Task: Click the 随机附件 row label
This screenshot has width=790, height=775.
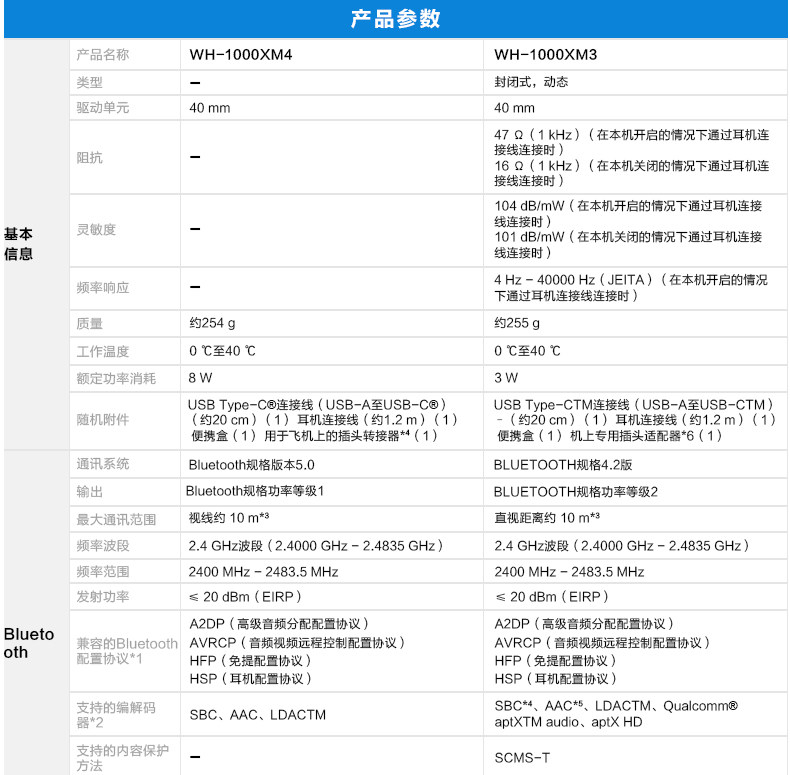Action: click(103, 420)
